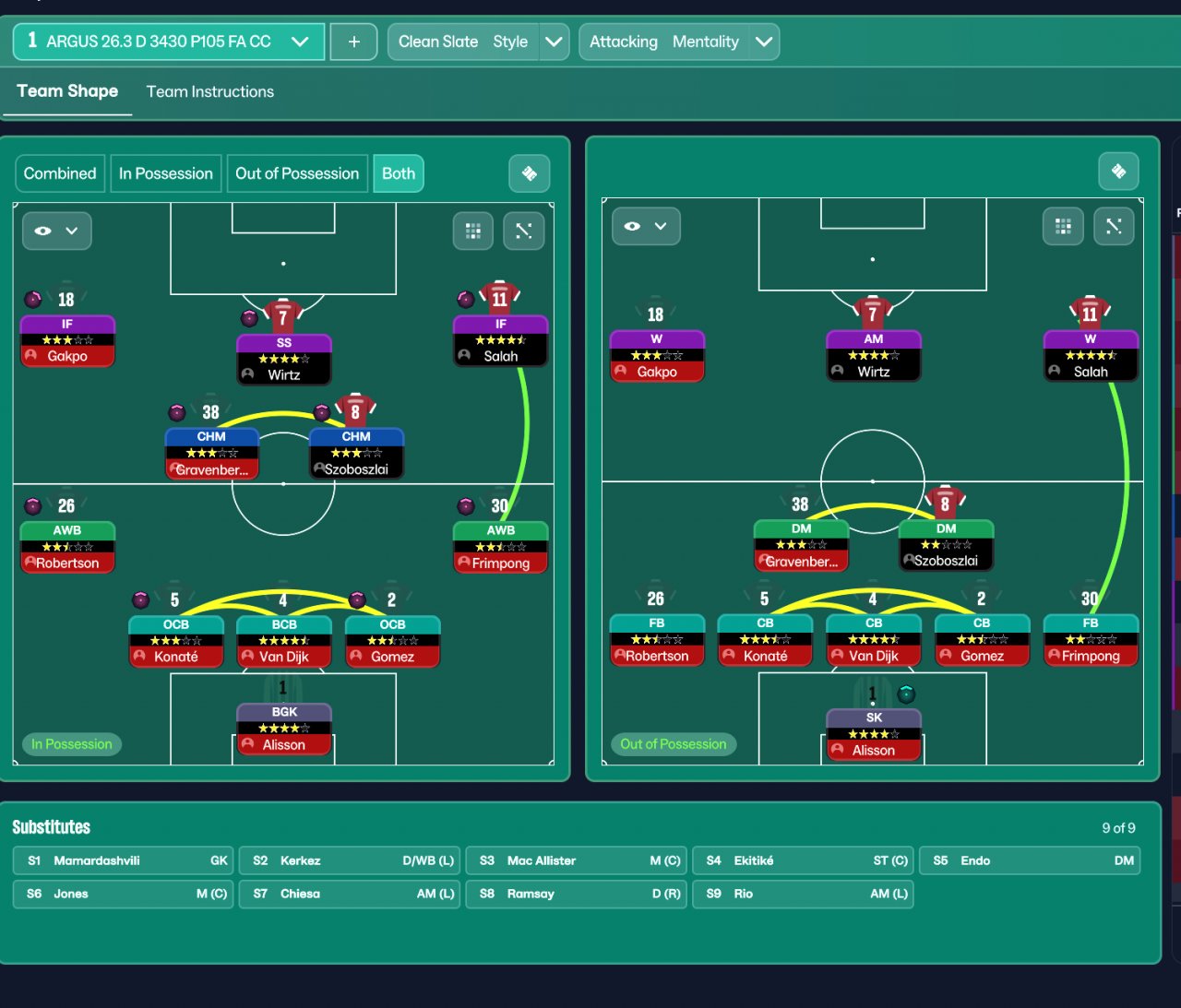1181x1008 pixels.
Task: Click right pitch diamond overlay icon
Action: pos(1118,172)
